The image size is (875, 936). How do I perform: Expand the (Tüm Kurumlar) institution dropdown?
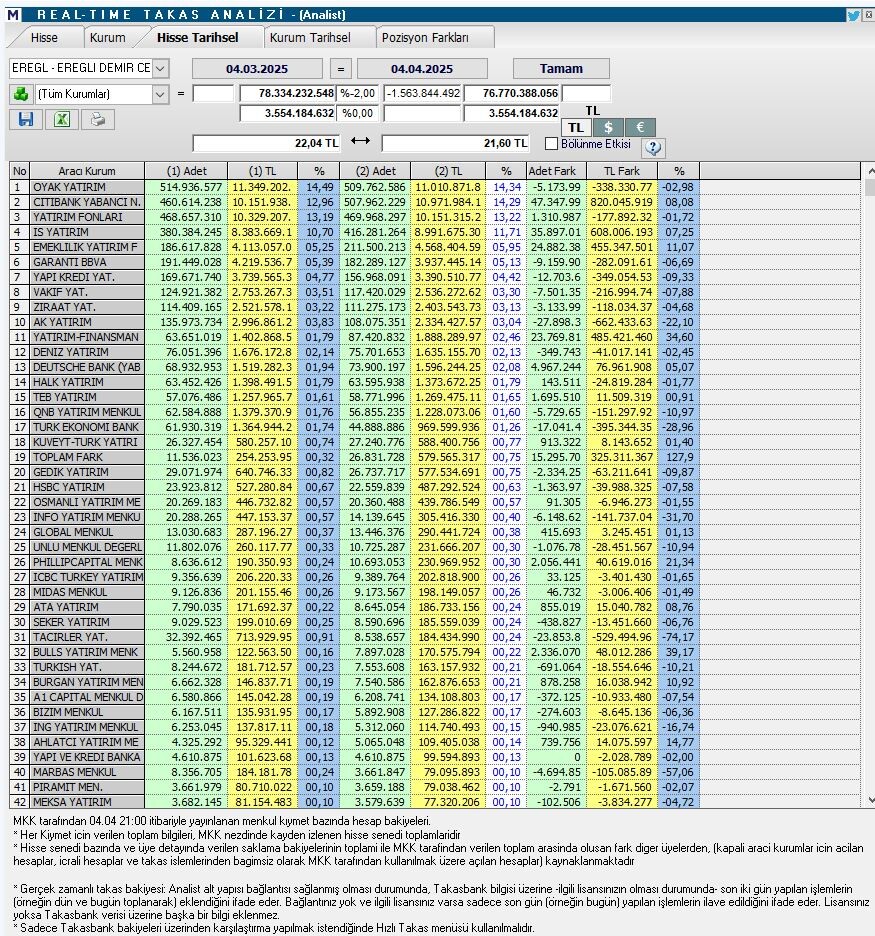point(161,94)
